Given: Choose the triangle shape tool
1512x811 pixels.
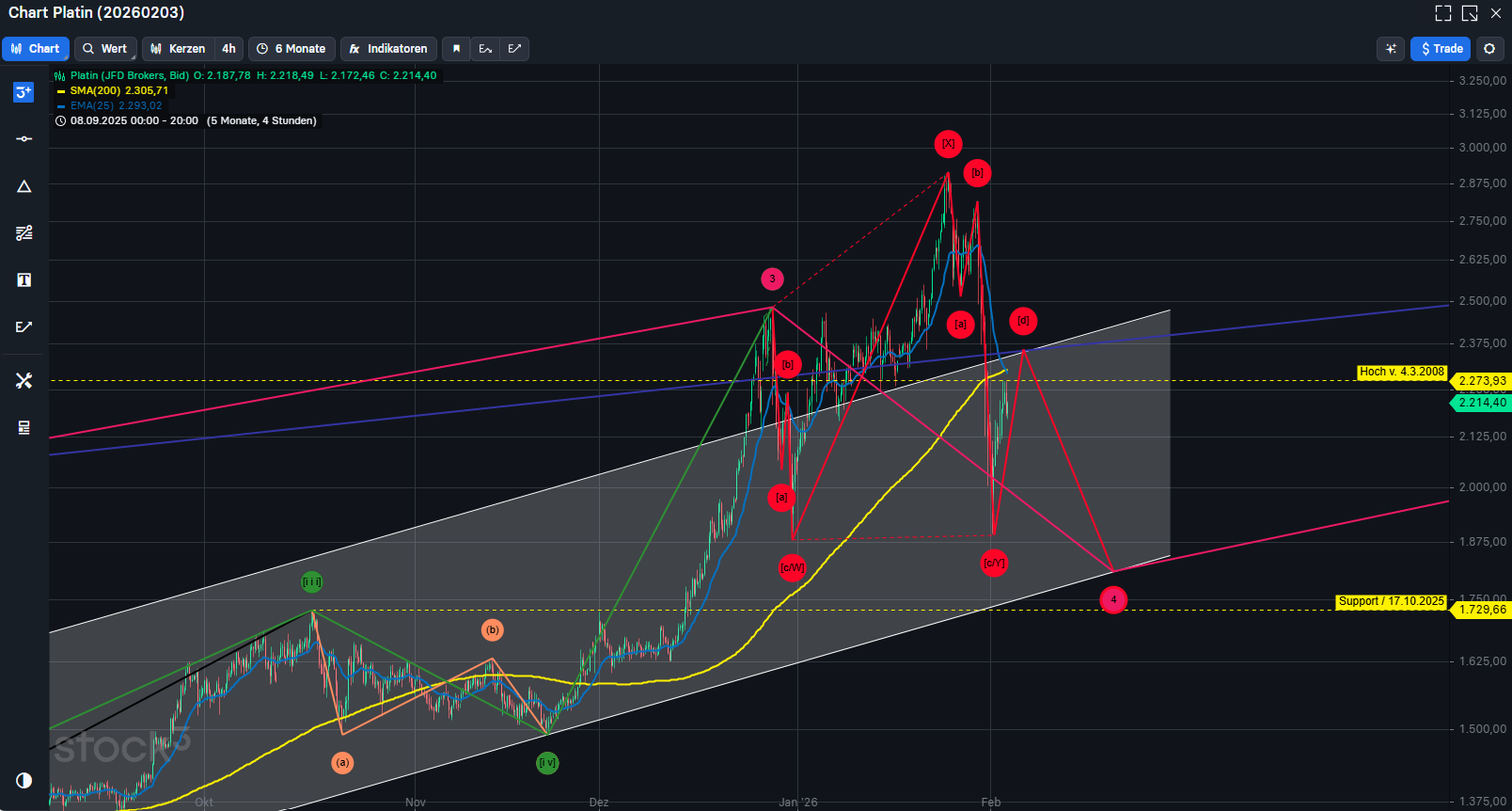Looking at the screenshot, I should pos(24,186).
